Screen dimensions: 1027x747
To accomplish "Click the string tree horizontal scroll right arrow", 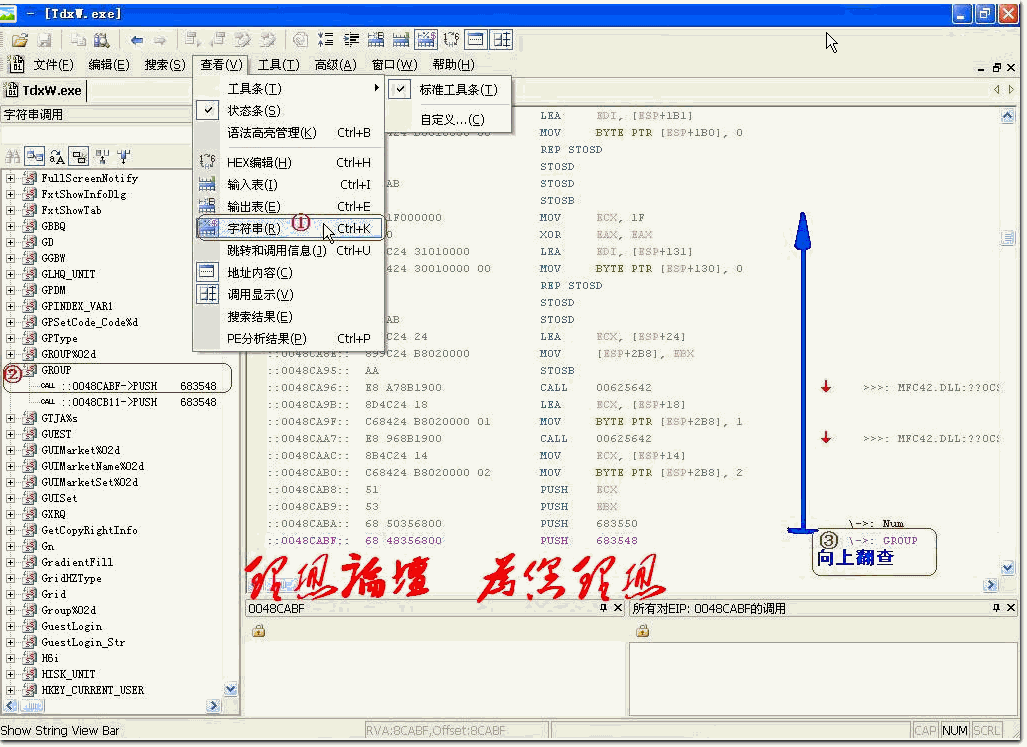I will [x=214, y=705].
